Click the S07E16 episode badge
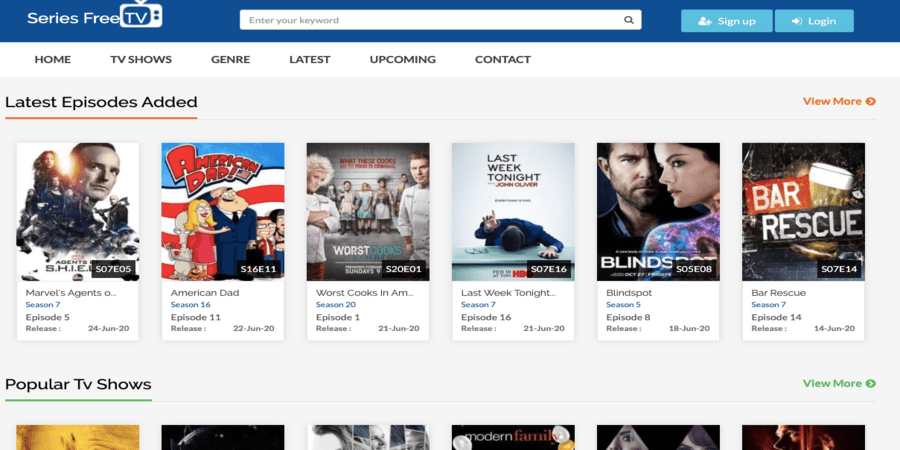The height and width of the screenshot is (450, 900). point(549,269)
